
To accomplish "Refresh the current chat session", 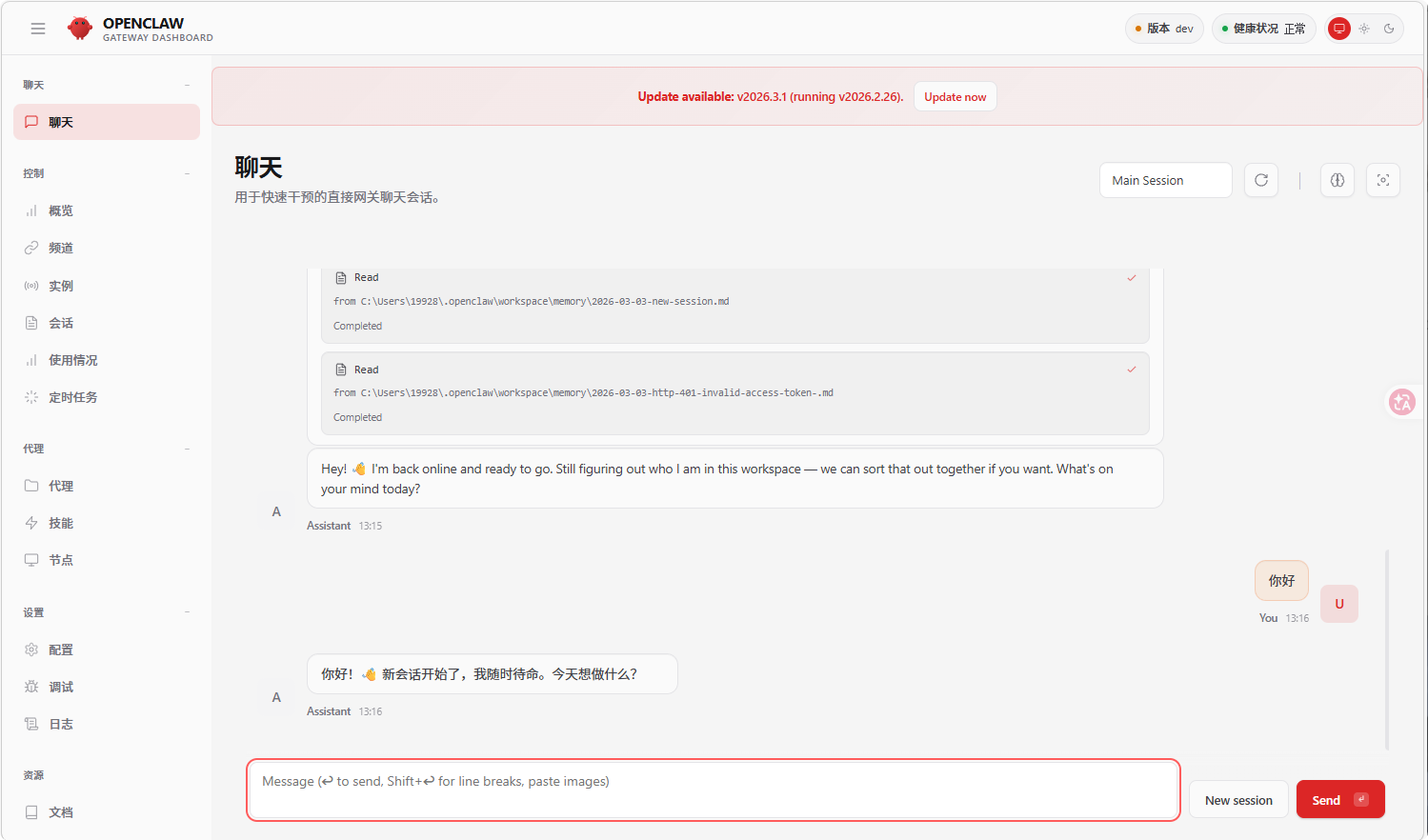I will (1261, 180).
